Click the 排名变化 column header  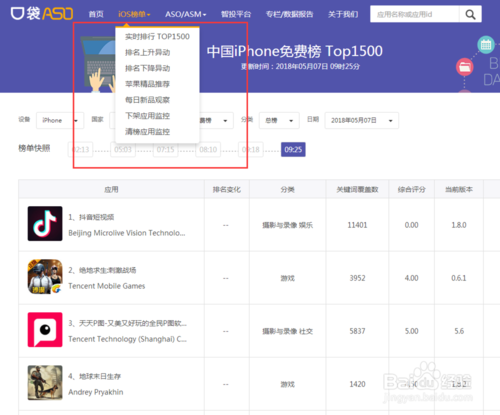pos(227,189)
